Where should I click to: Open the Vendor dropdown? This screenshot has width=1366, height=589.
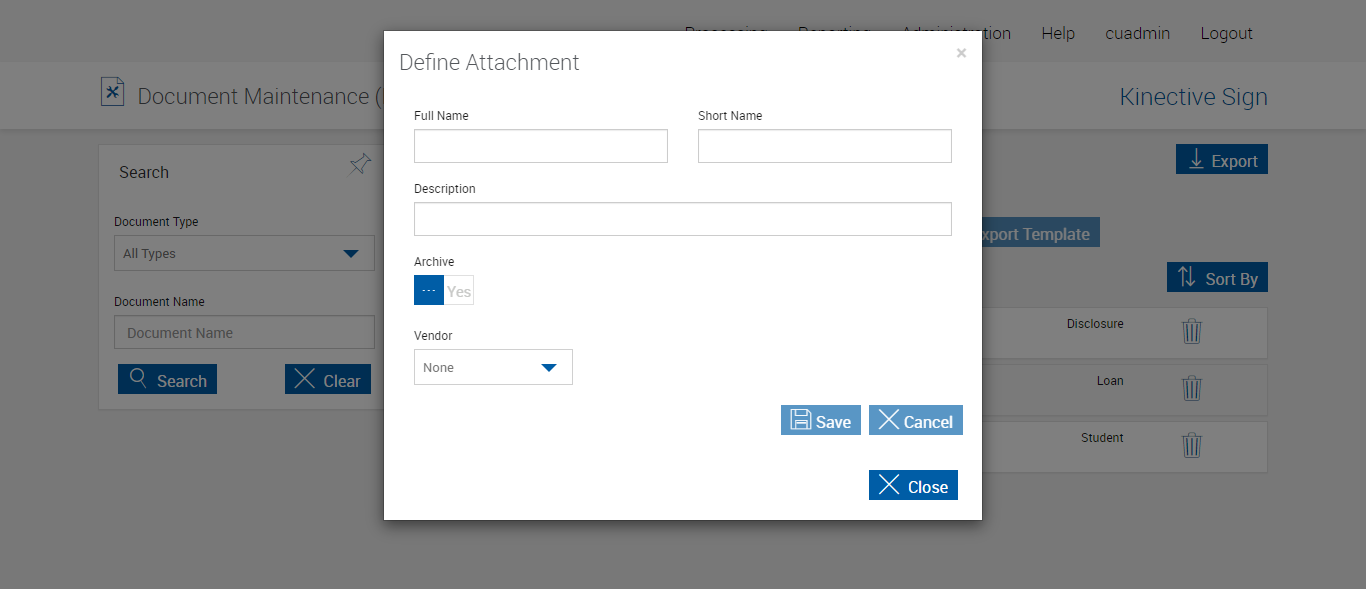pos(493,367)
